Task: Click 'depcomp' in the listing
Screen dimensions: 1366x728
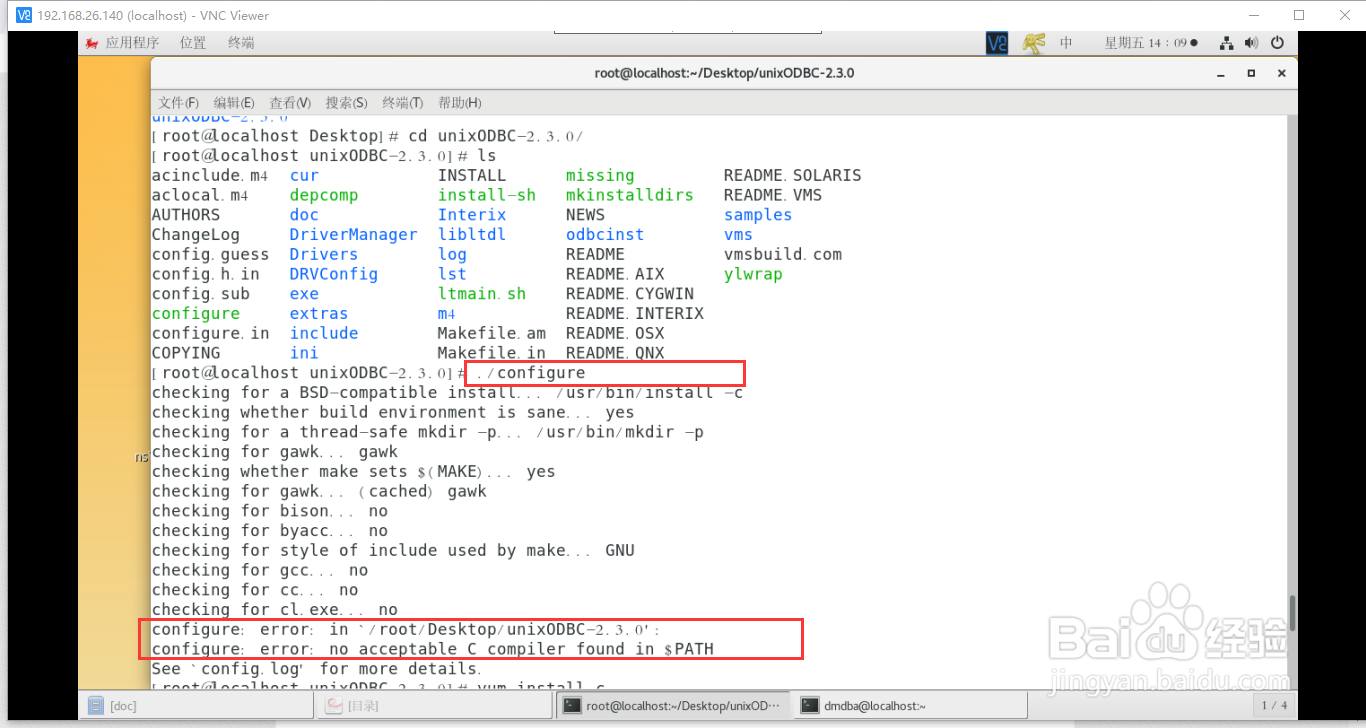Action: pyautogui.click(x=324, y=195)
